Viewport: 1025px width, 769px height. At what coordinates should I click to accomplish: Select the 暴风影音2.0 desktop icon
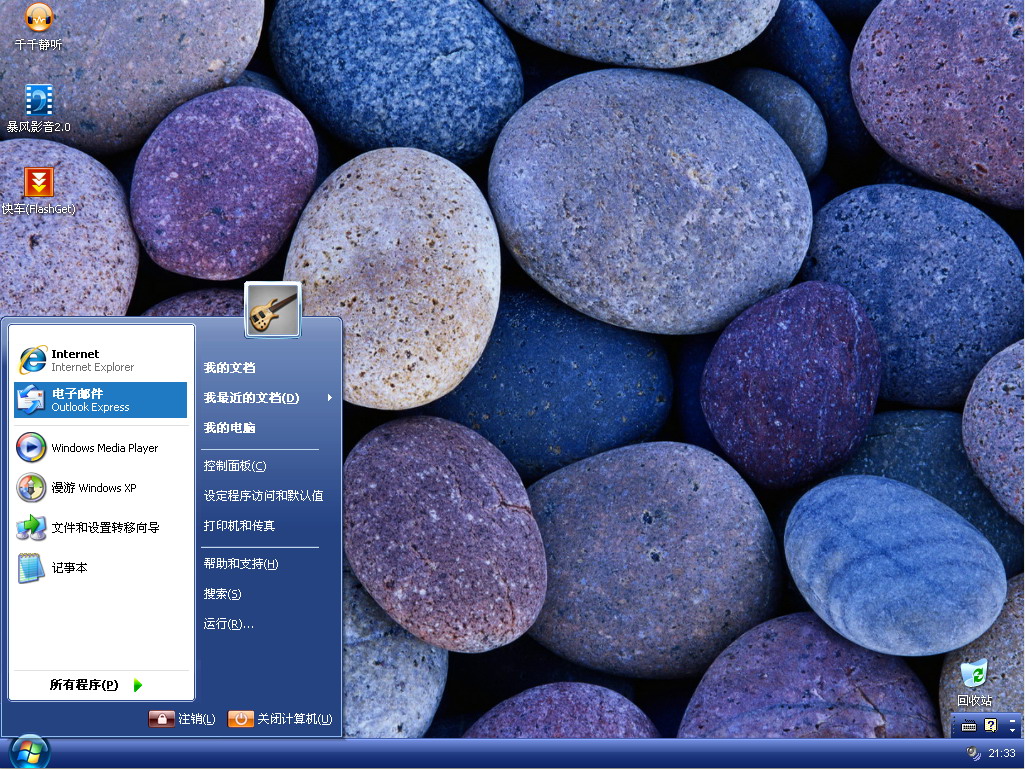click(x=39, y=109)
